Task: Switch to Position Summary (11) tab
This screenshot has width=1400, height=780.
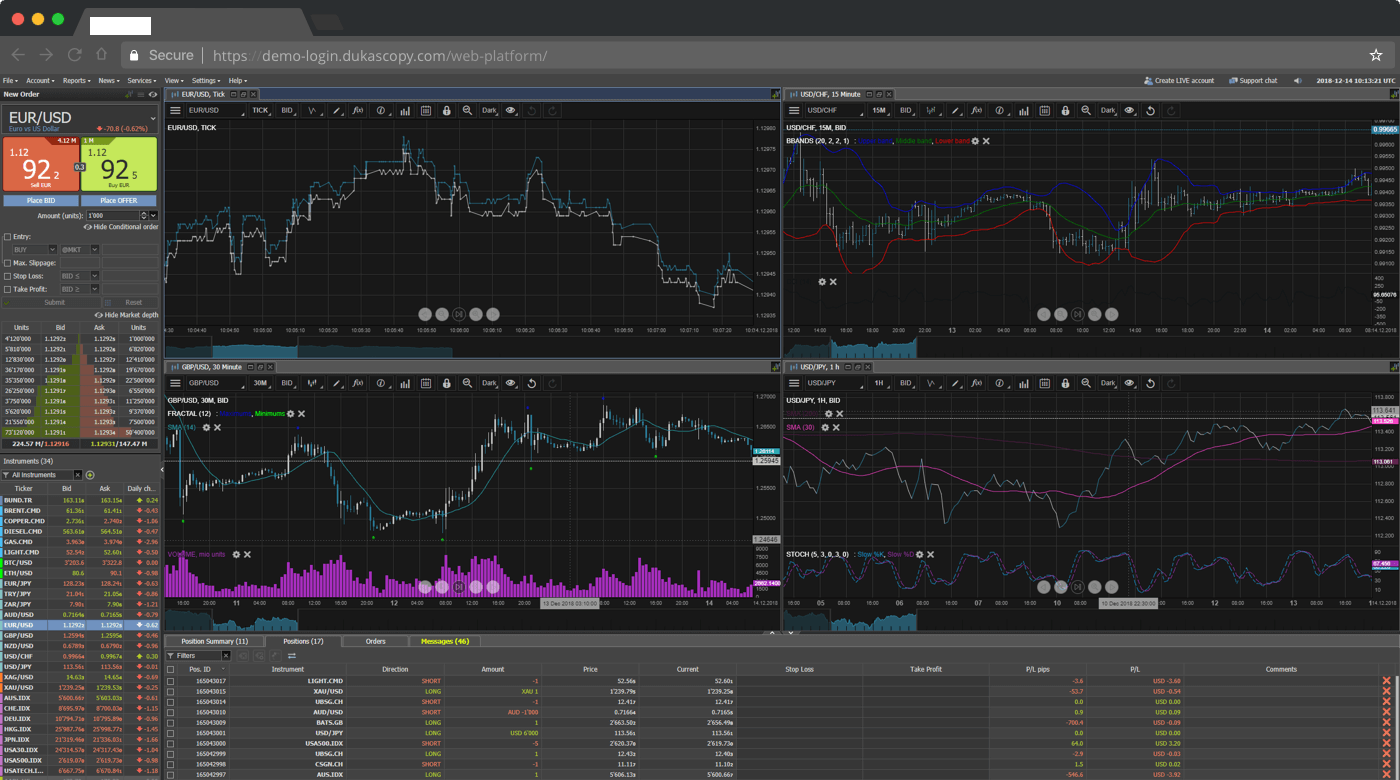Action: 214,641
